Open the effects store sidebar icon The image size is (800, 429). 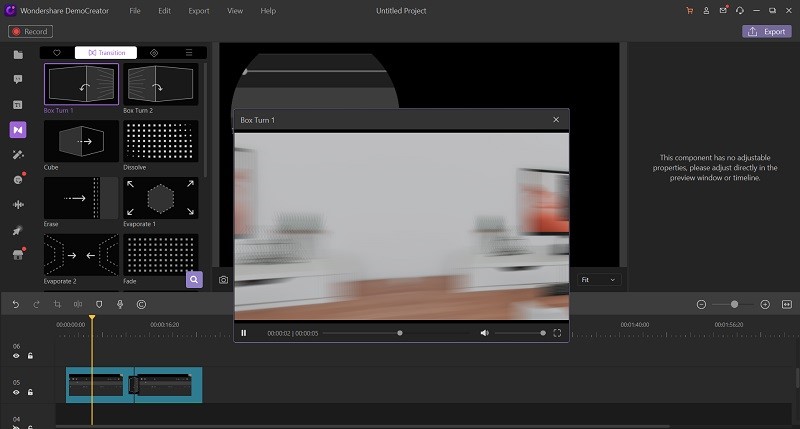click(18, 255)
